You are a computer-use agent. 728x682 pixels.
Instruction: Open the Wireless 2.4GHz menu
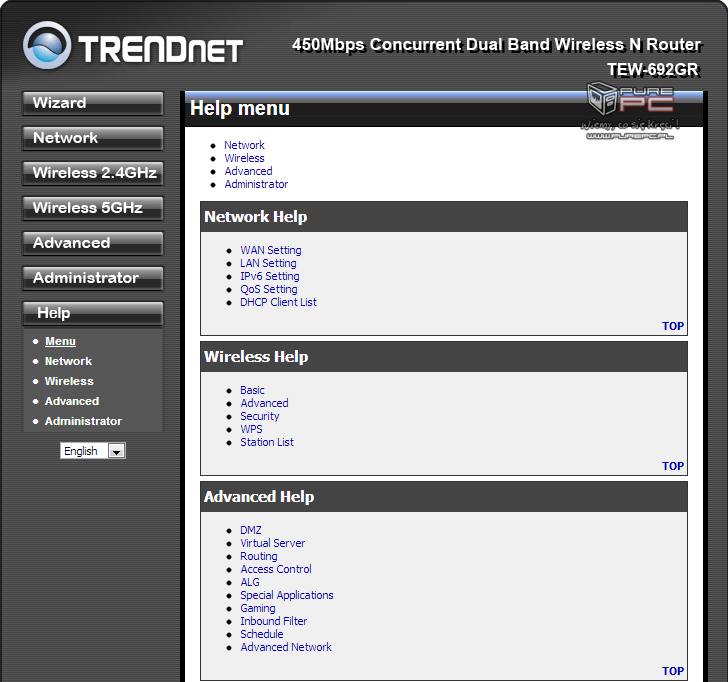pos(93,174)
